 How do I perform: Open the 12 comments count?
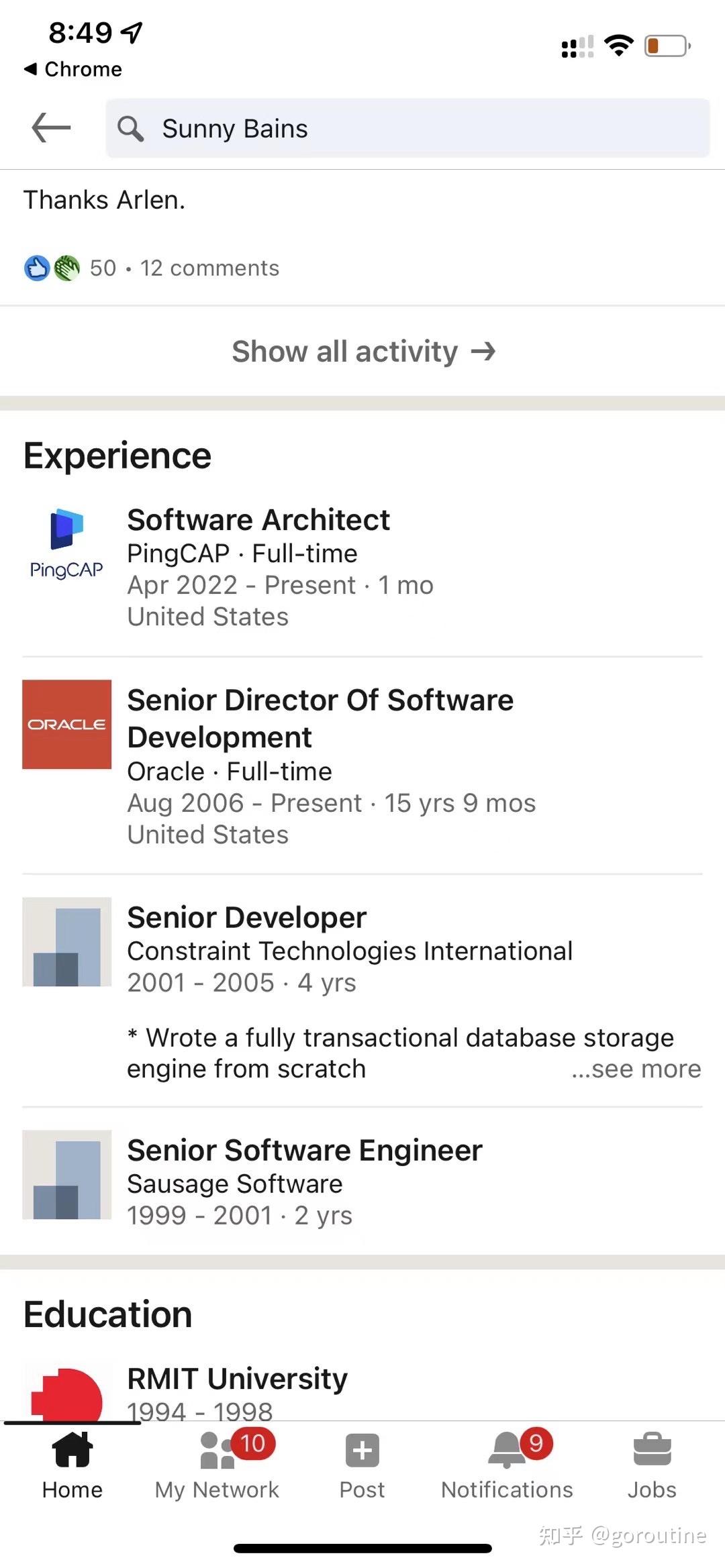[210, 268]
